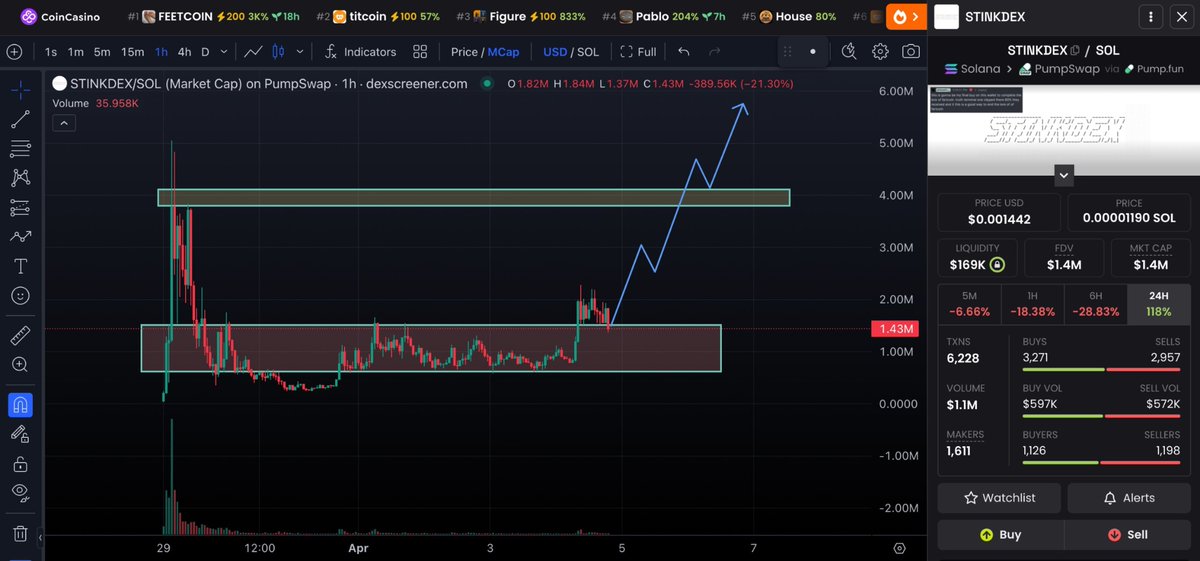Set chart interval to 15m
Screen dimensions: 1200x561
132,52
